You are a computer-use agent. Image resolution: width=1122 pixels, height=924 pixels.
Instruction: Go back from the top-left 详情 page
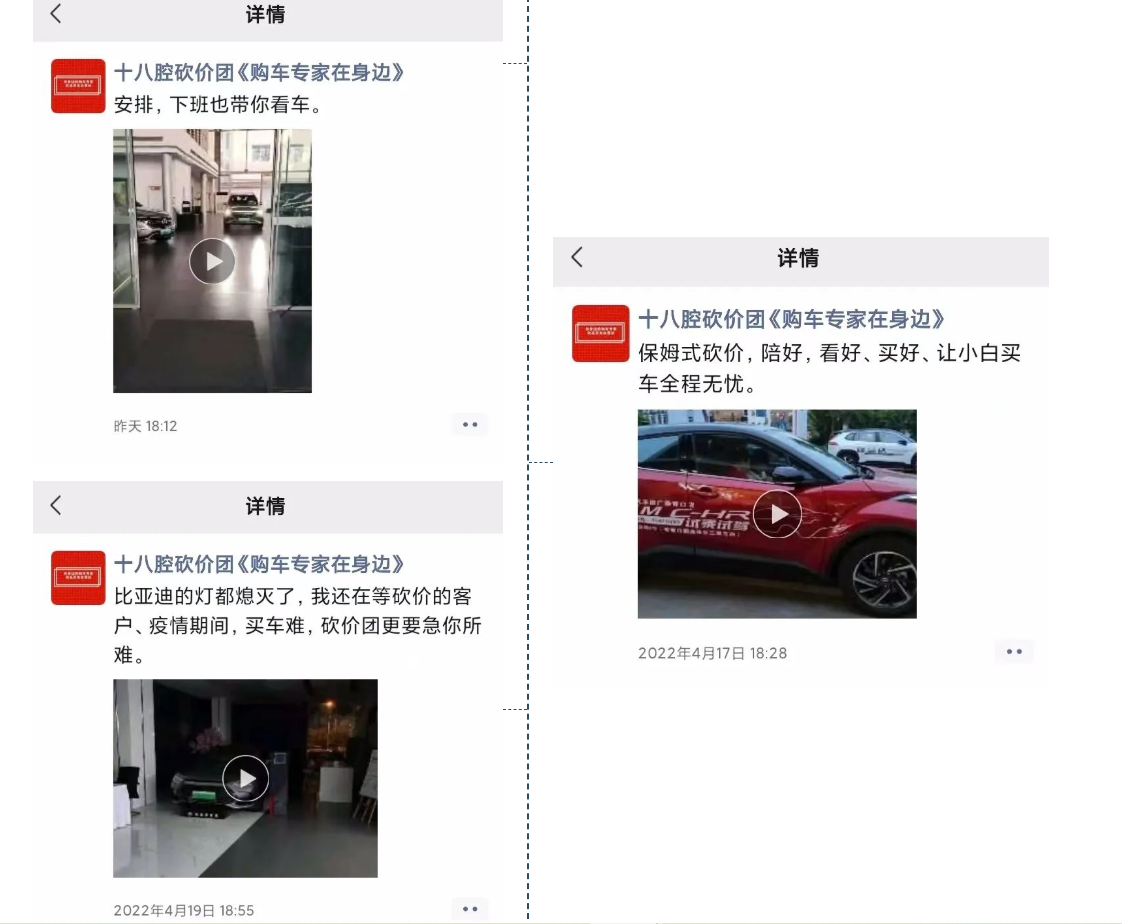56,13
